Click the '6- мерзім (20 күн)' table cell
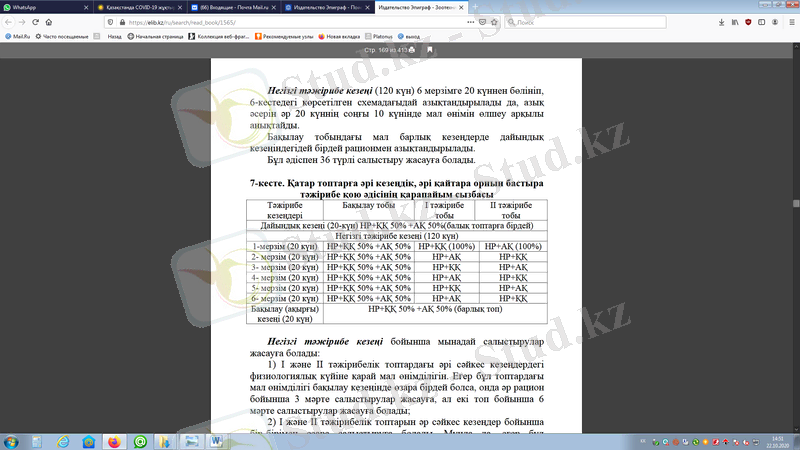The image size is (800, 450). click(285, 298)
